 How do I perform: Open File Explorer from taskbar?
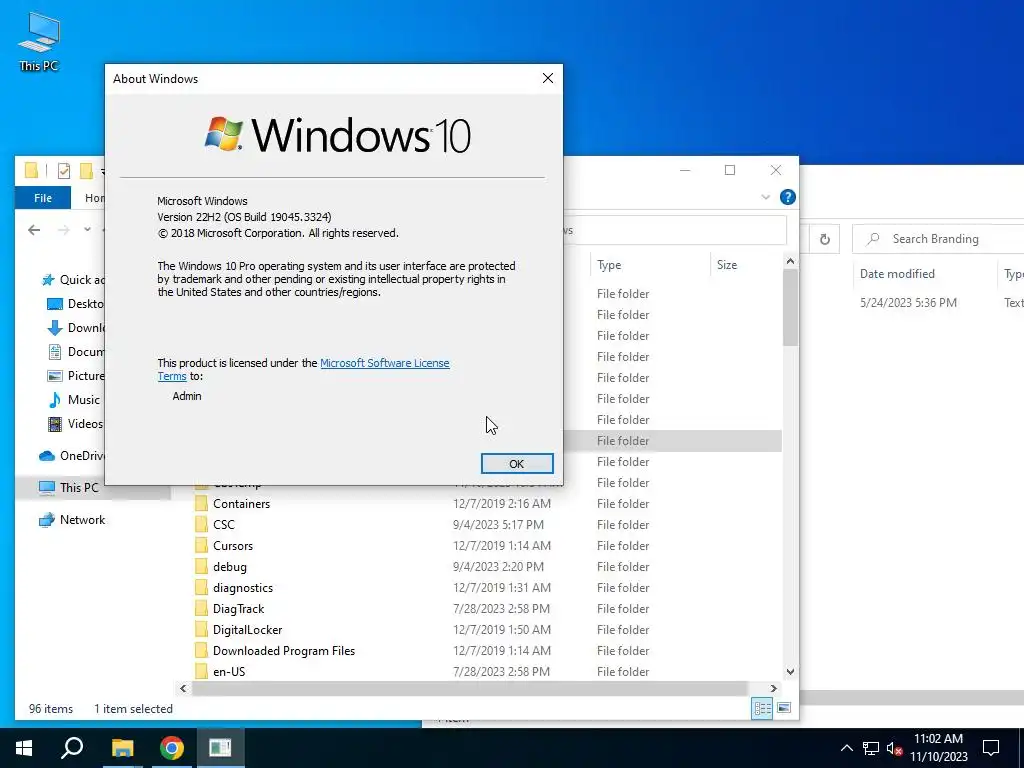pyautogui.click(x=122, y=748)
